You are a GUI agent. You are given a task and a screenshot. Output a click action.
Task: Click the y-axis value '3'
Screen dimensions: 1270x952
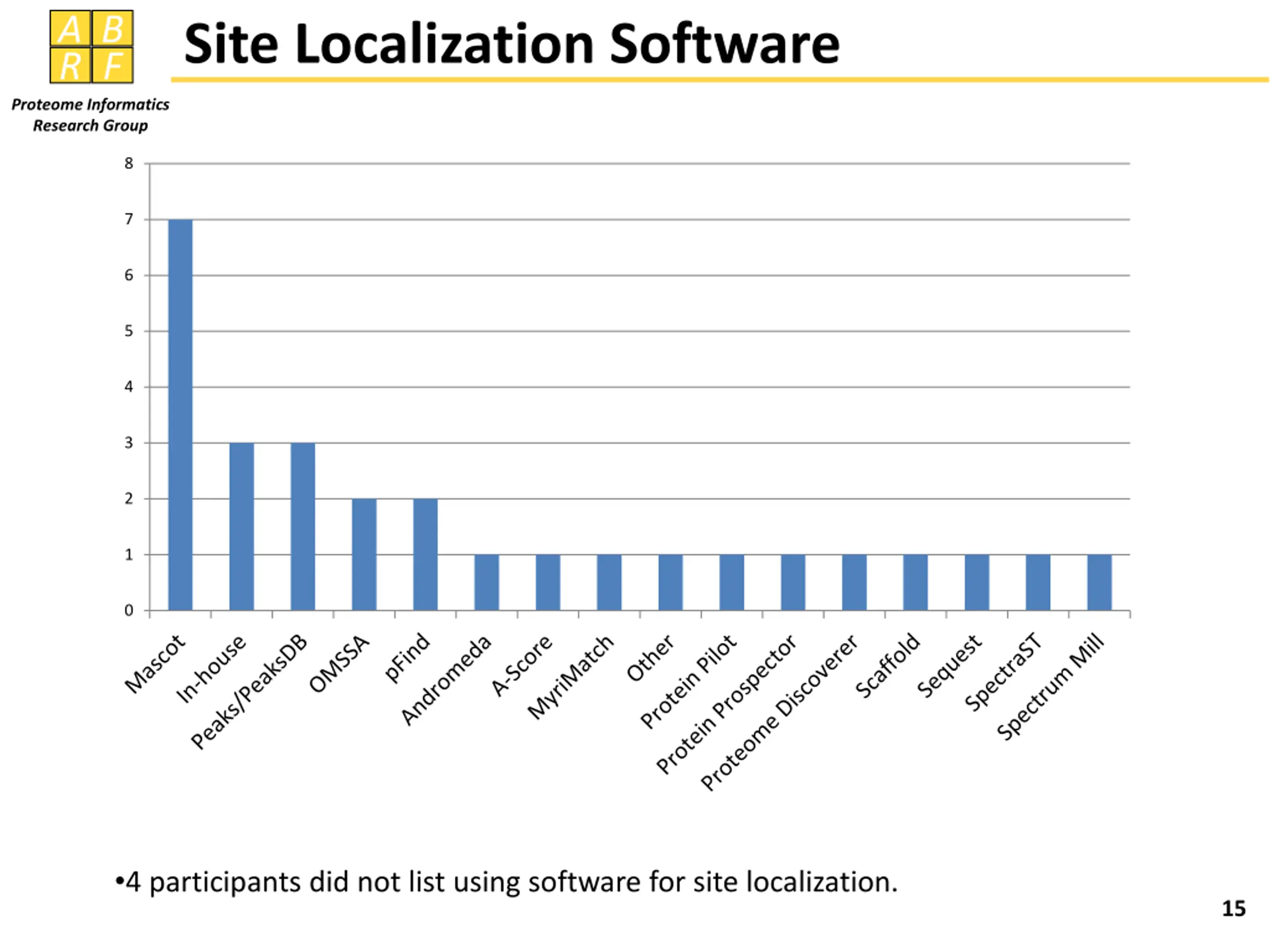(128, 443)
